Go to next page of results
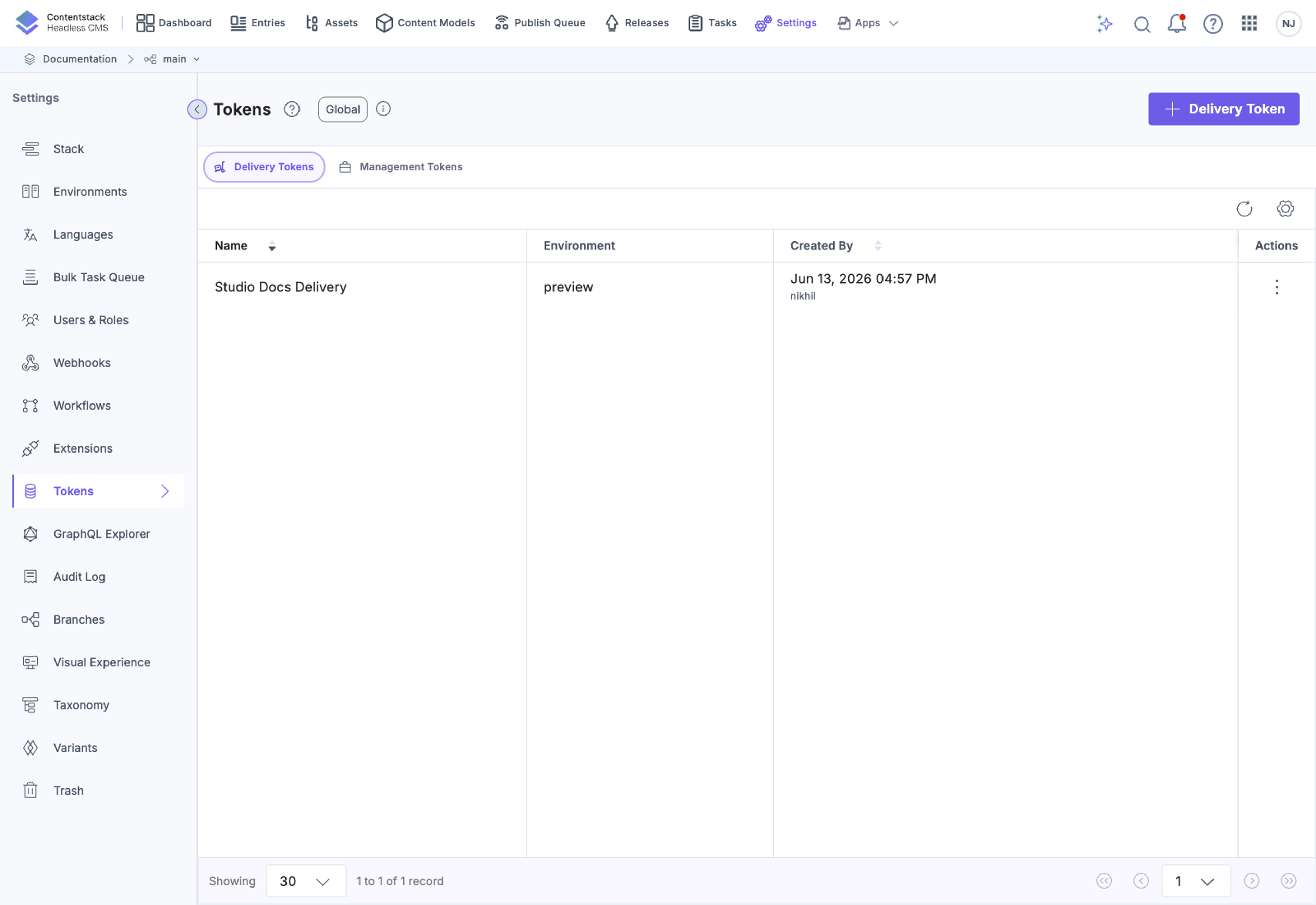This screenshot has height=905, width=1316. (x=1251, y=881)
